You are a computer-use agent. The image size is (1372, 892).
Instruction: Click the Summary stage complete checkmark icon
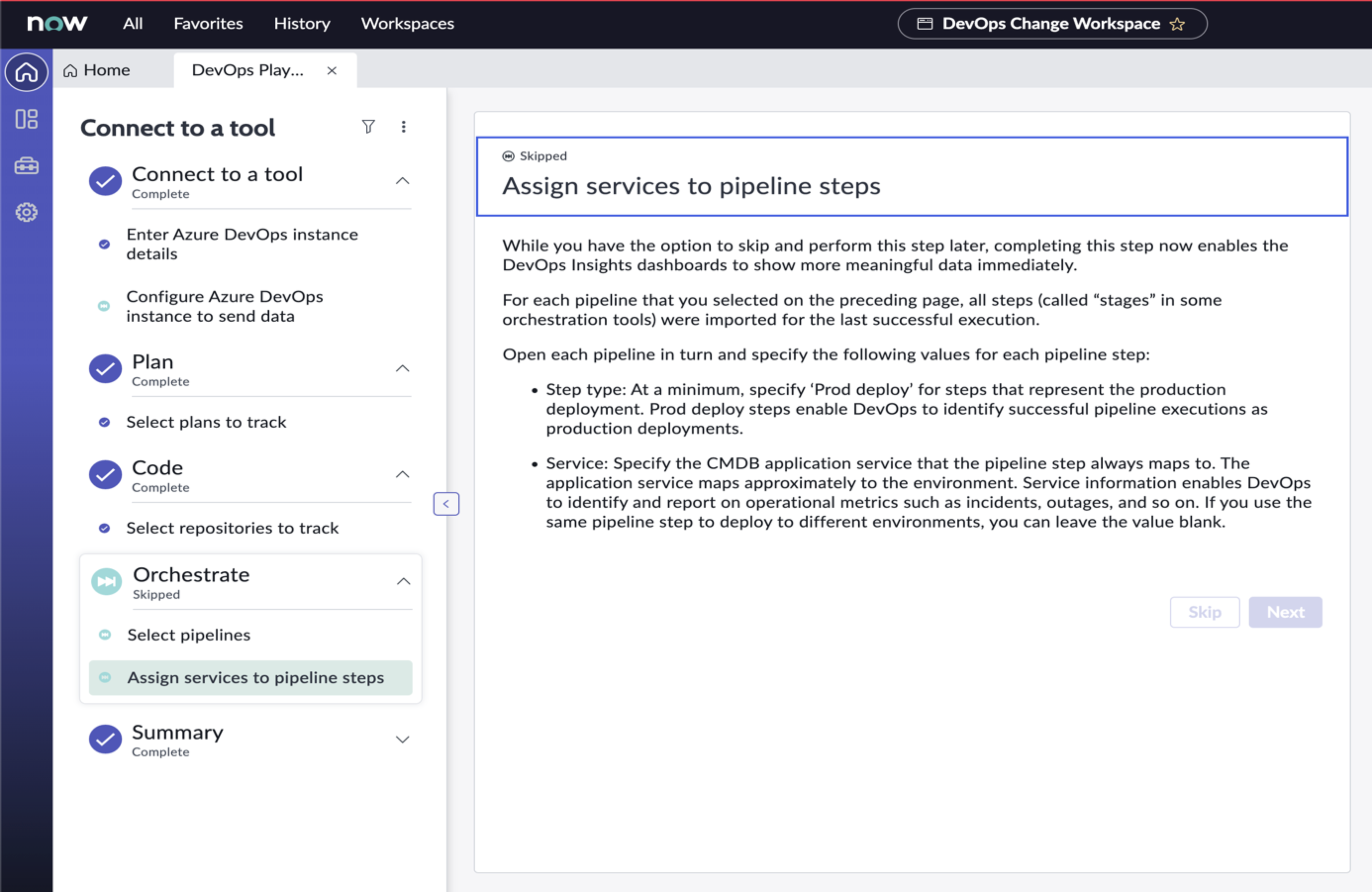pos(105,739)
